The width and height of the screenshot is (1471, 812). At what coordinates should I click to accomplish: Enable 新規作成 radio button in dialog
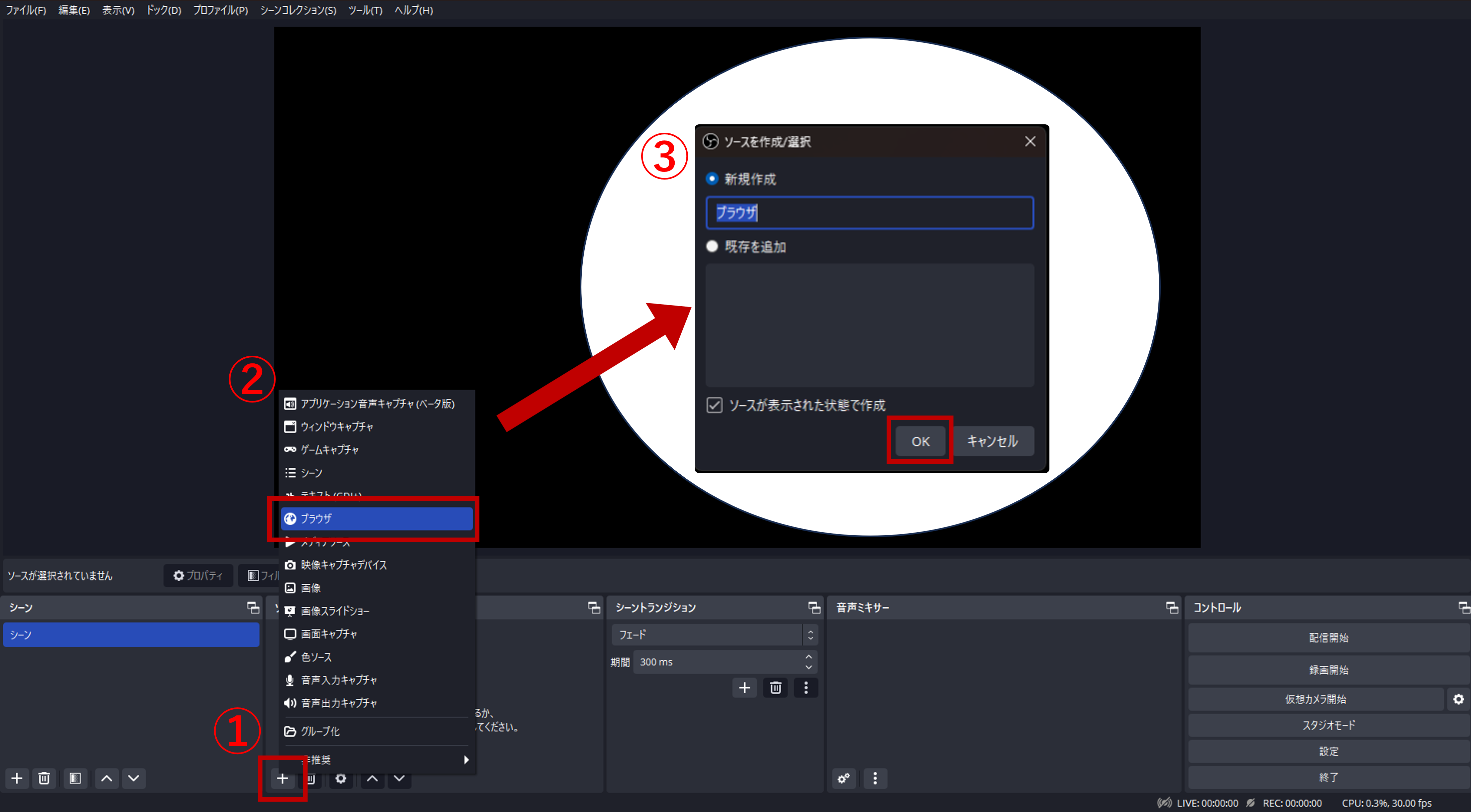(712, 177)
